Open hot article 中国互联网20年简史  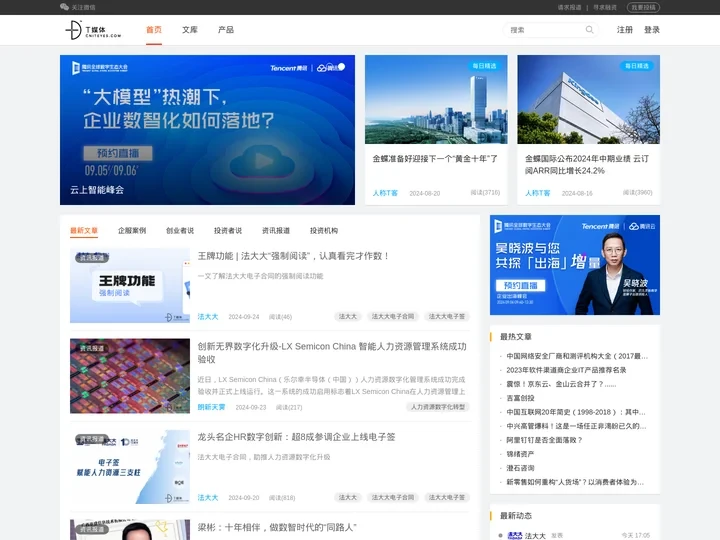(576, 412)
